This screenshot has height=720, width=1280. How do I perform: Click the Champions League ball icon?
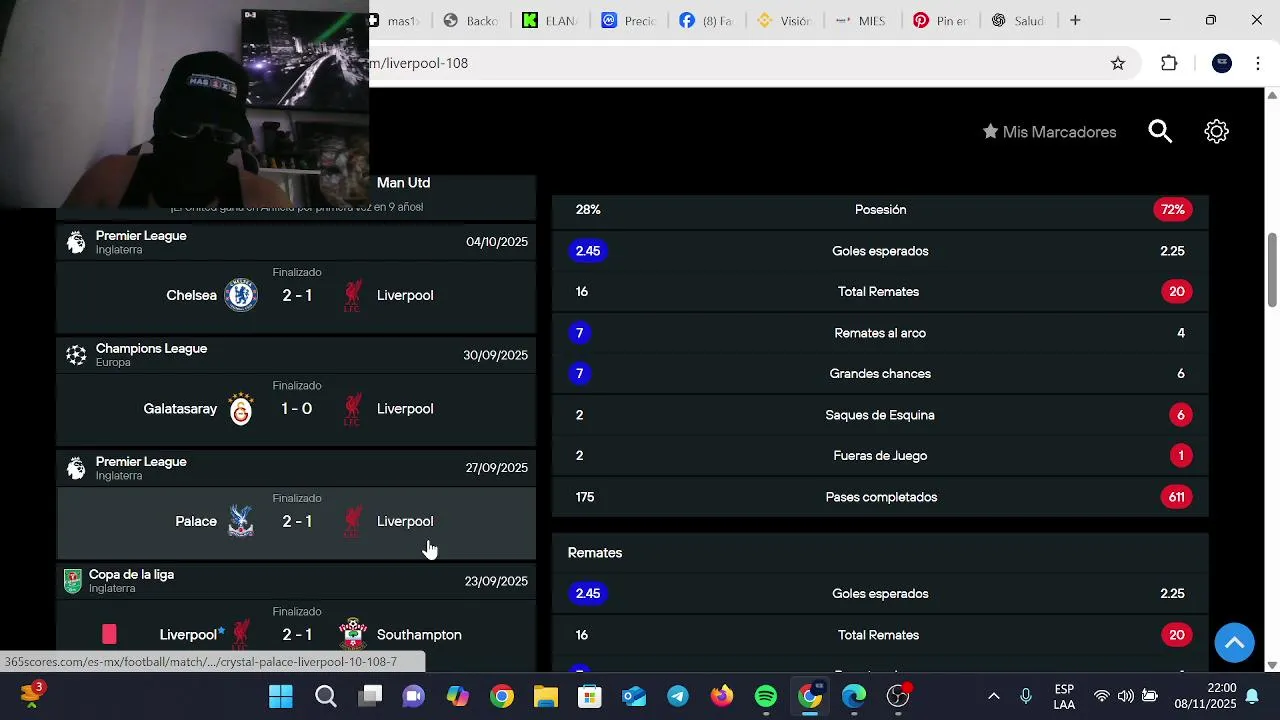pyautogui.click(x=76, y=355)
